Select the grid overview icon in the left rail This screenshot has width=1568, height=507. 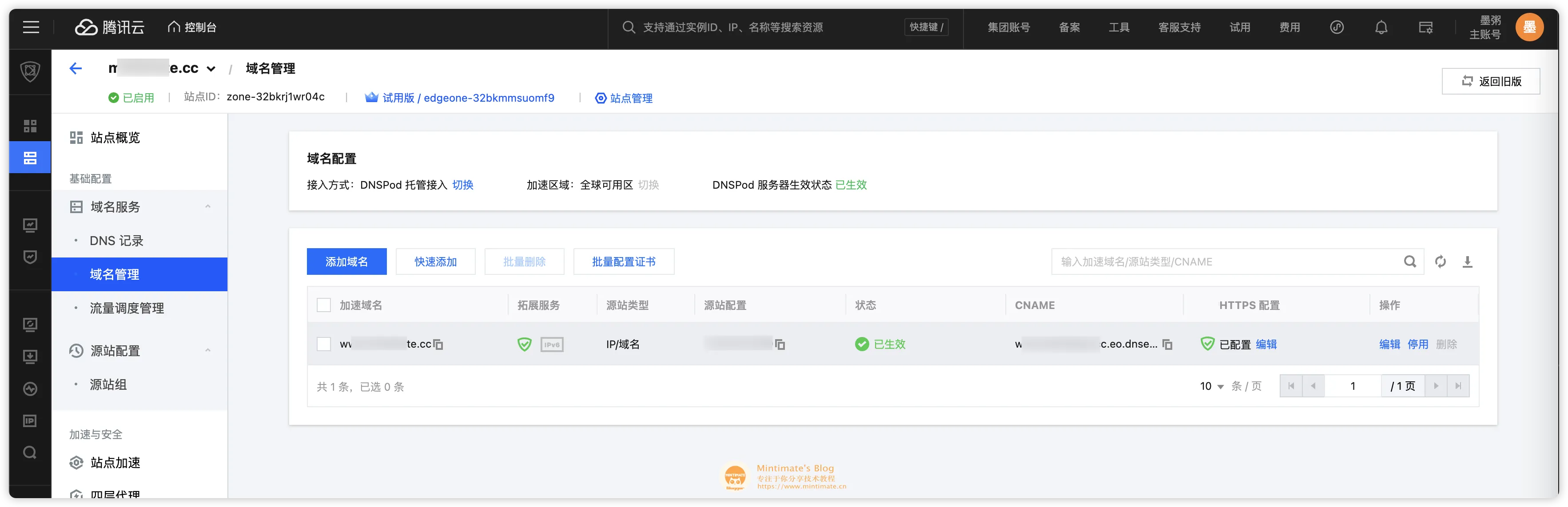tap(30, 126)
